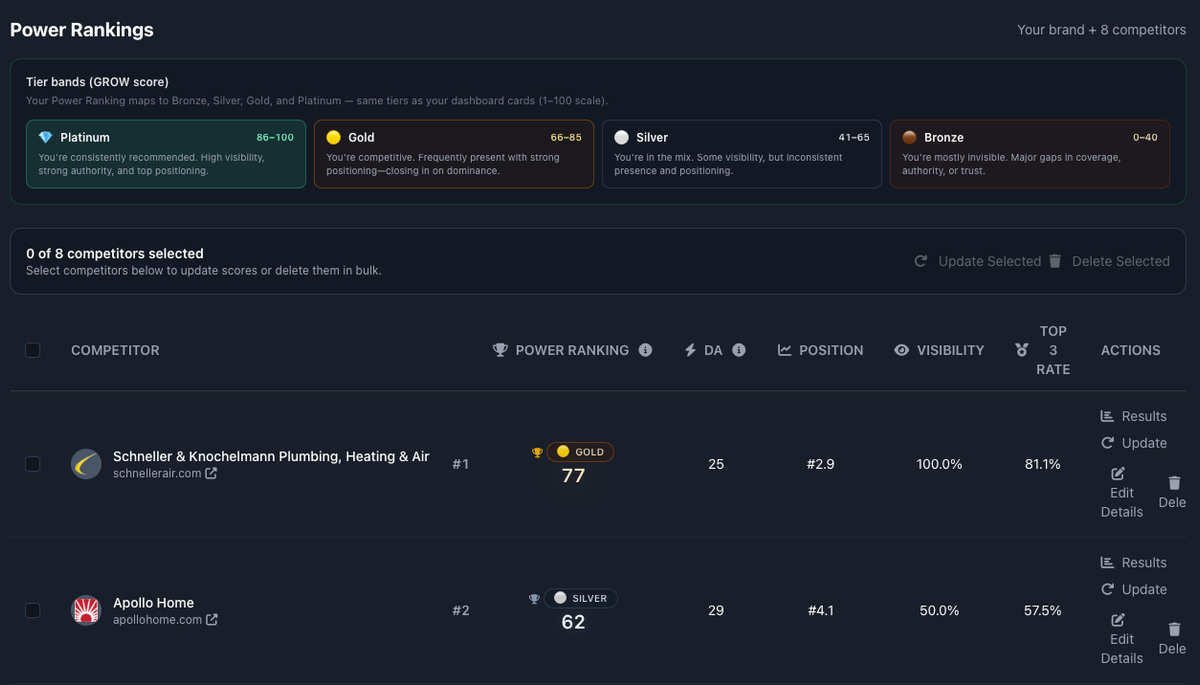Click the Platinum diamond icon
The height and width of the screenshot is (685, 1200).
(x=45, y=137)
